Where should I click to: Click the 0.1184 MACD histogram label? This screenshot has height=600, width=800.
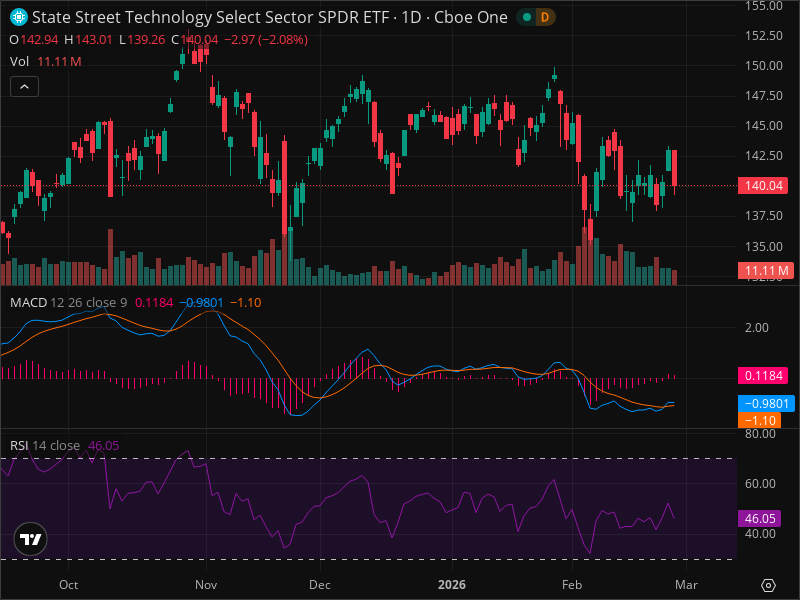(763, 376)
